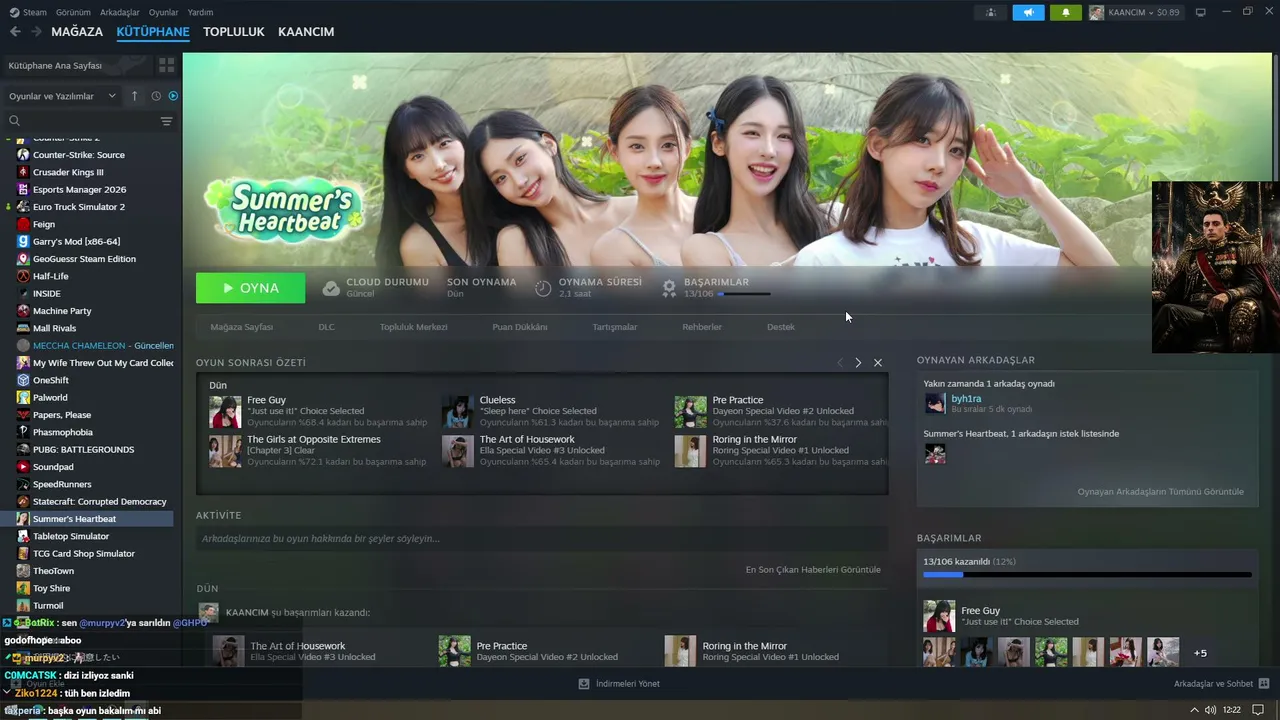Image resolution: width=1280 pixels, height=720 pixels.
Task: Click the activity comment input field
Action: [542, 539]
